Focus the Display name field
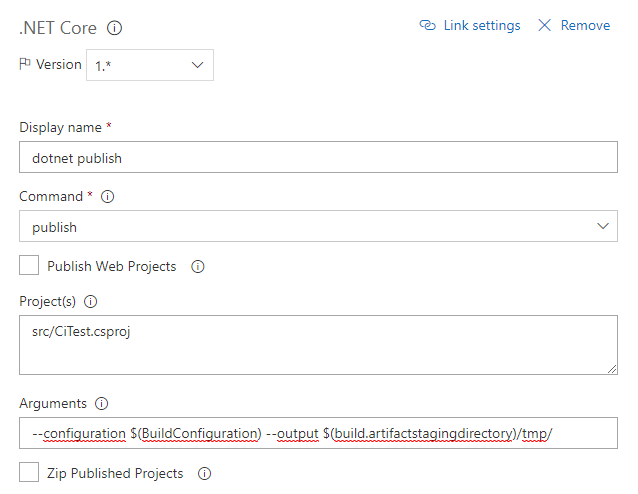Image resolution: width=638 pixels, height=494 pixels. point(318,157)
